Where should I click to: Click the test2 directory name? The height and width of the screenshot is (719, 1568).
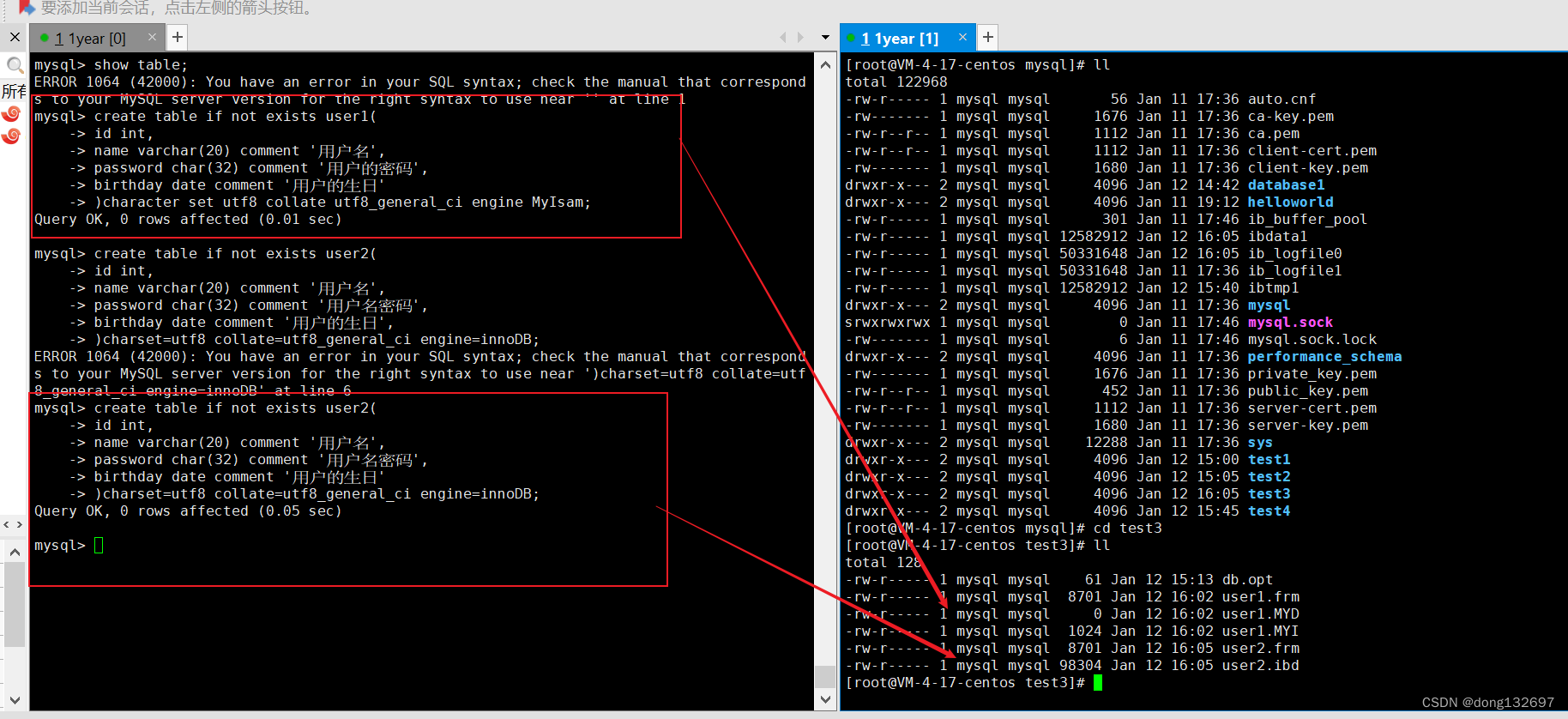(x=1269, y=477)
